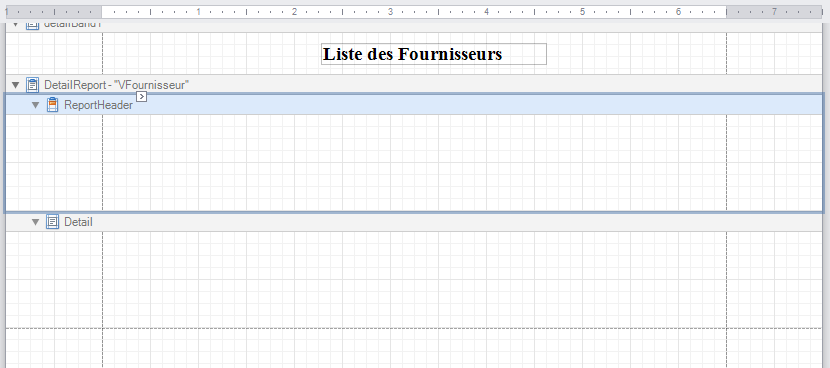Collapse the Detail band

pos(35,222)
